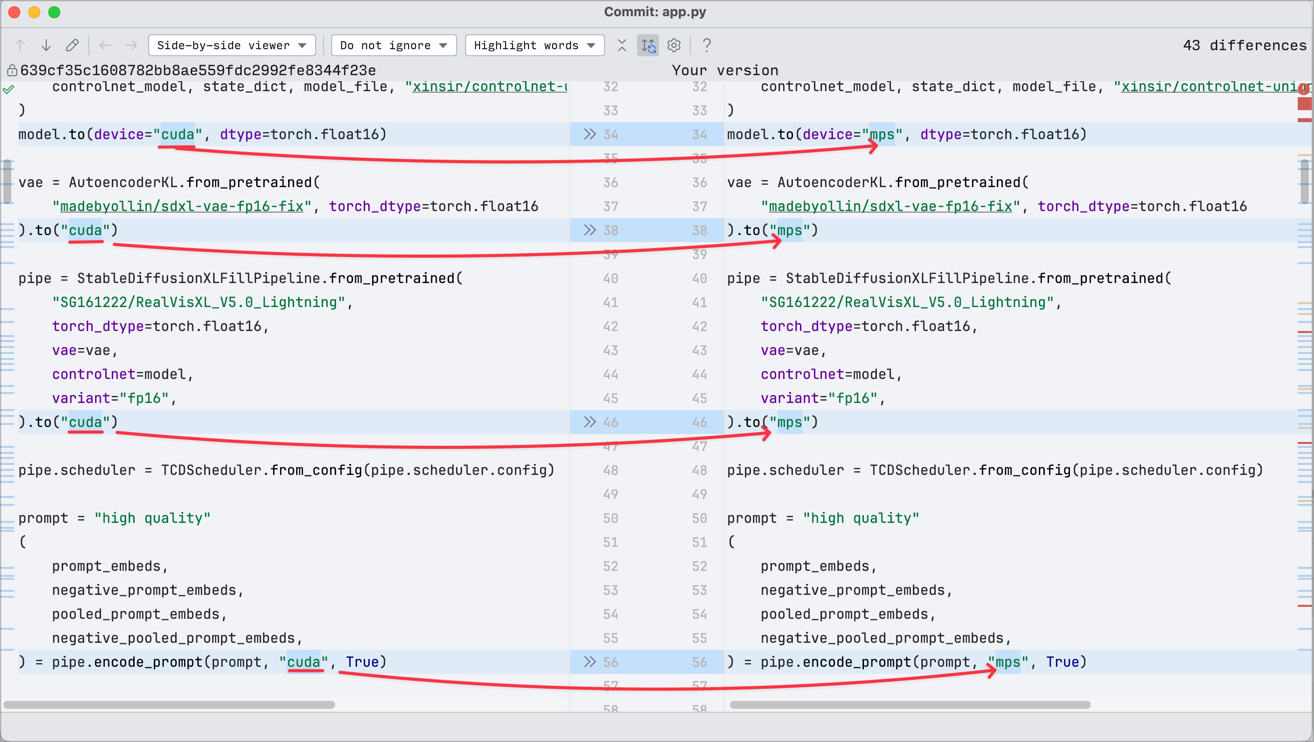Click right prompt = "high quality" line
Screen dimensions: 1314x742
[x=823, y=518]
